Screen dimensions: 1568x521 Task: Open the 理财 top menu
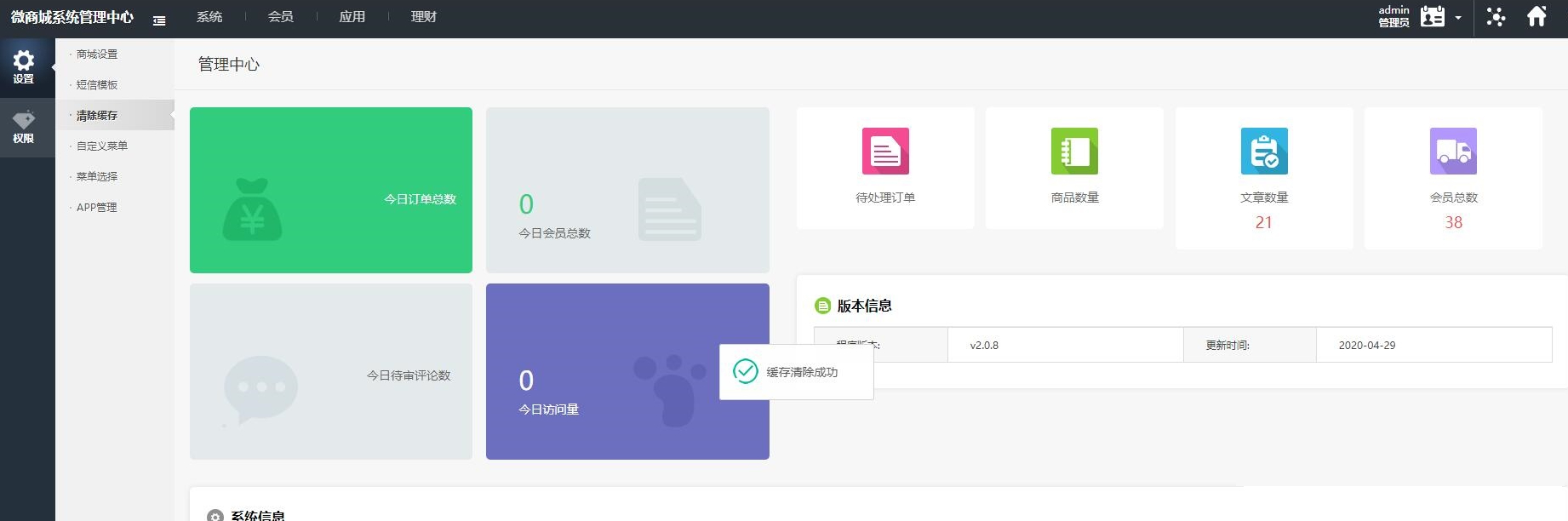[424, 17]
